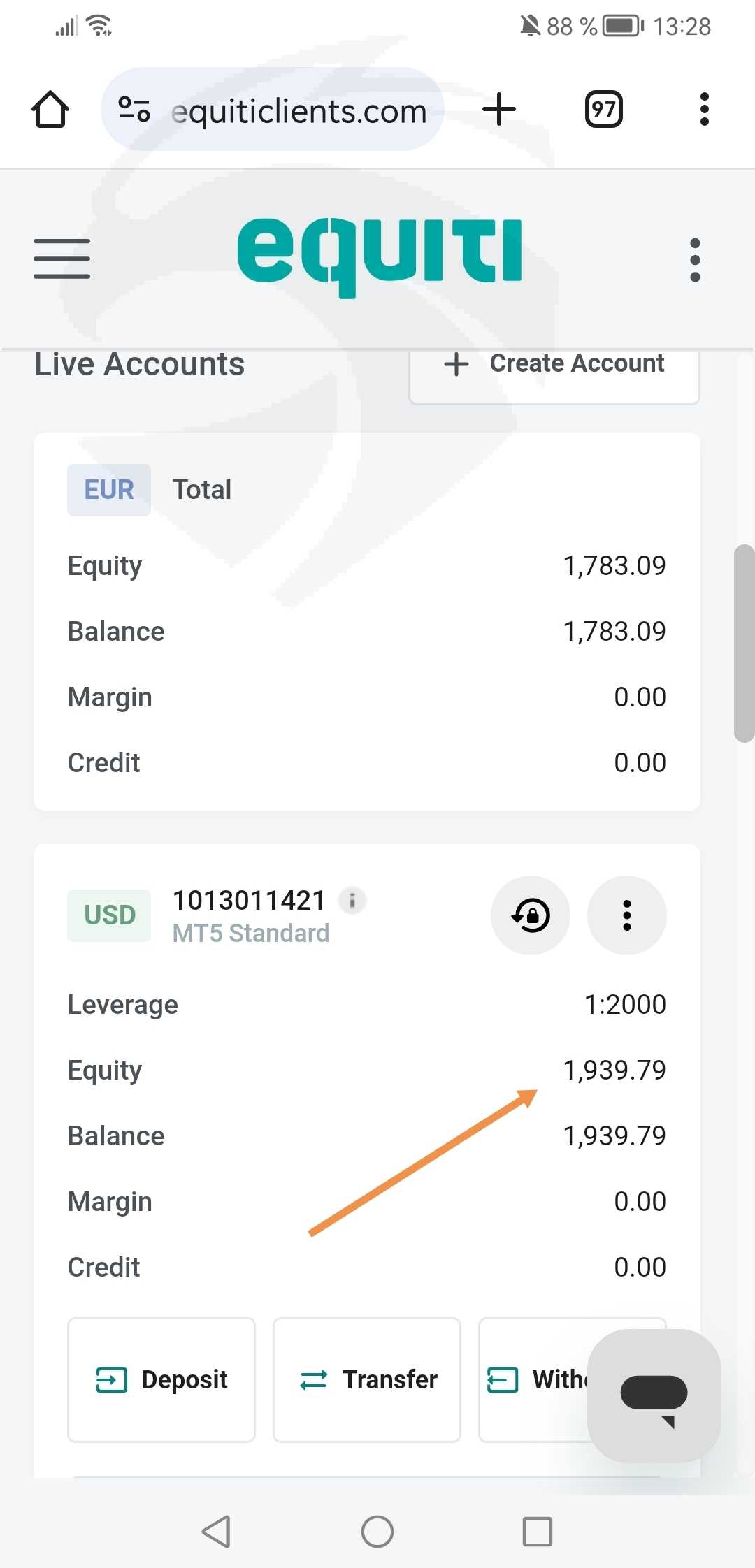The width and height of the screenshot is (755, 1568).
Task: Click the Margin label in USD account card
Action: (110, 1202)
